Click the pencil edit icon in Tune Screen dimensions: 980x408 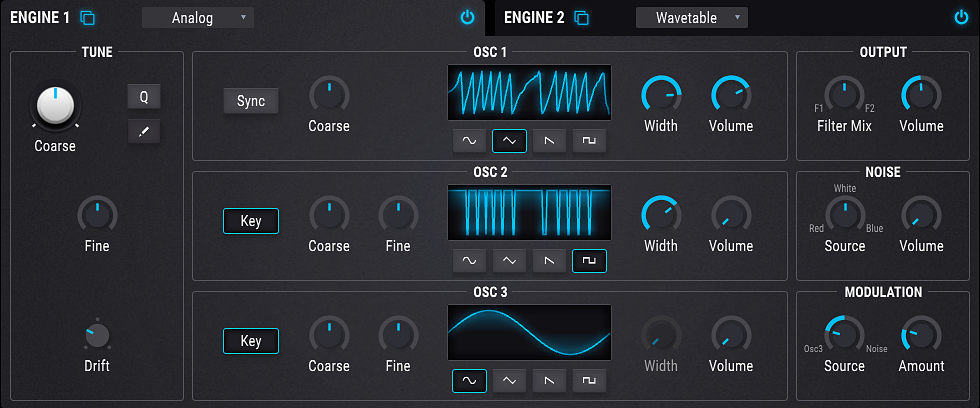pyautogui.click(x=144, y=132)
